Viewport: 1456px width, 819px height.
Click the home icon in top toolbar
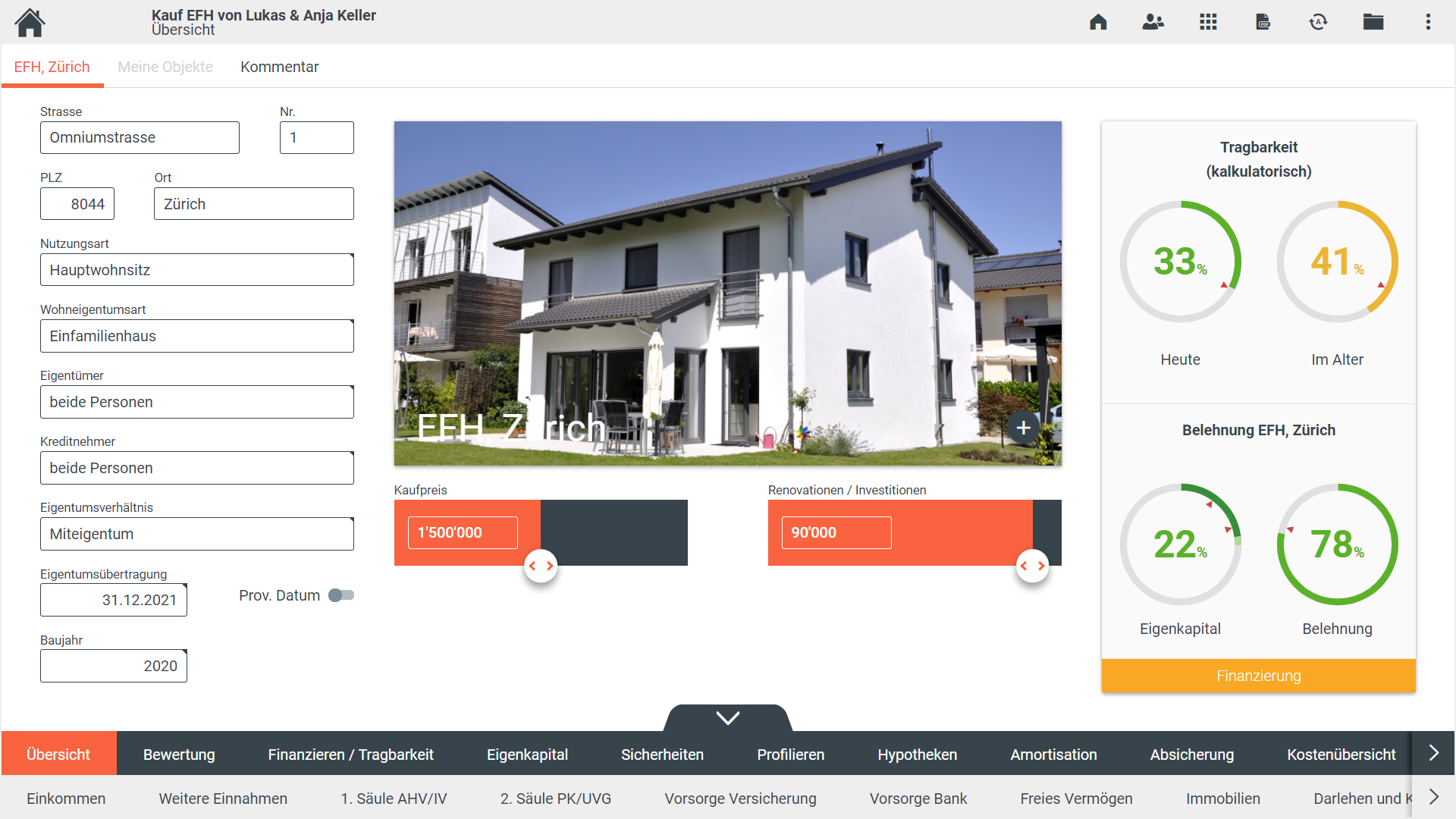[1098, 22]
